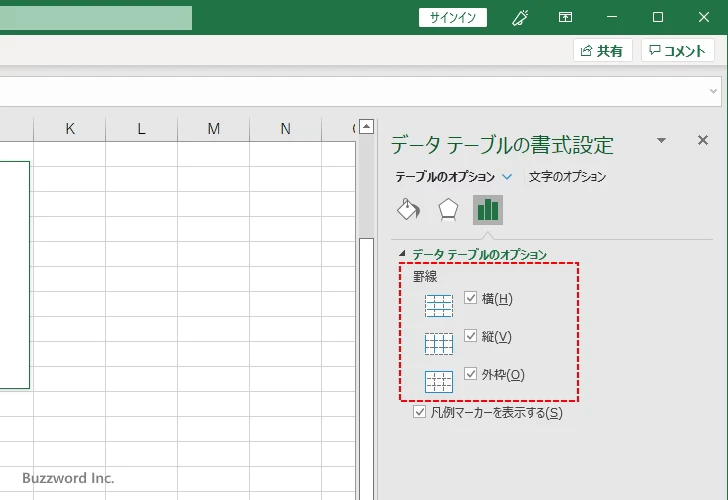Minimize the Excel window
This screenshot has width=728, height=500.
[x=612, y=18]
